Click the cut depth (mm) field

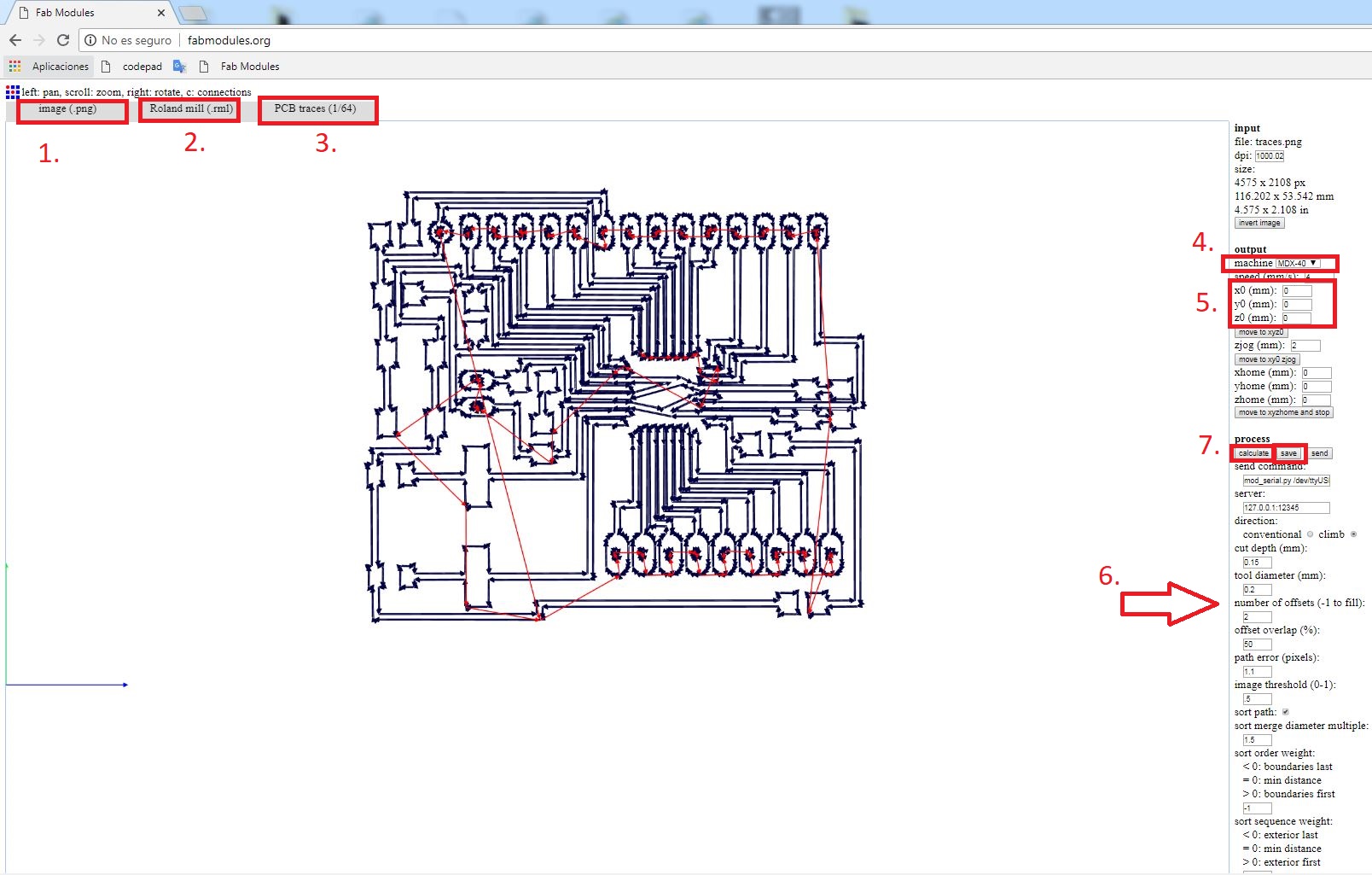[x=1258, y=563]
